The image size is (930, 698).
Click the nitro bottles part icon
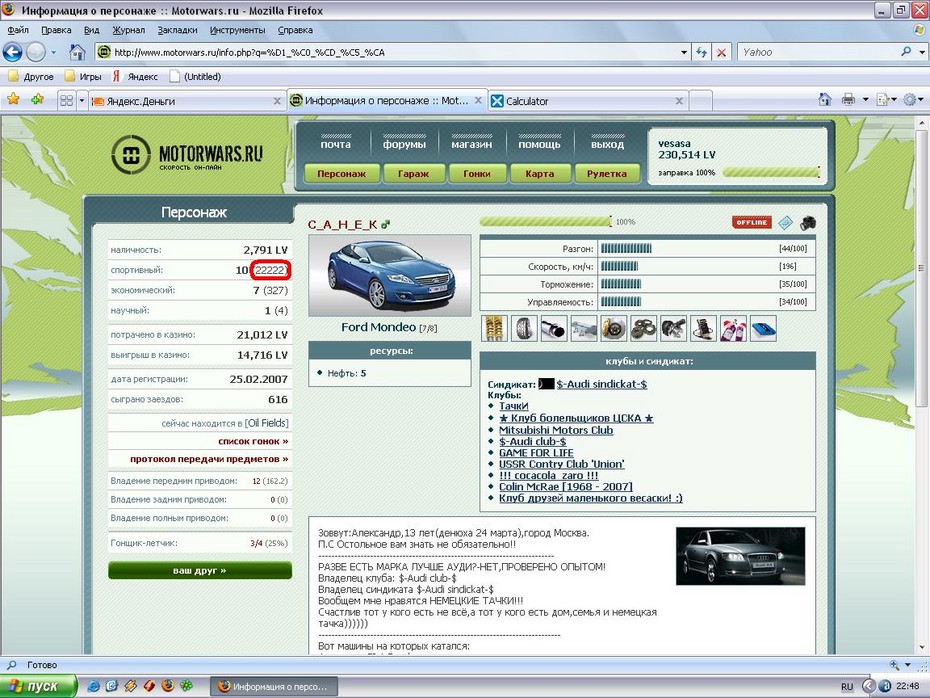pyautogui.click(x=733, y=328)
